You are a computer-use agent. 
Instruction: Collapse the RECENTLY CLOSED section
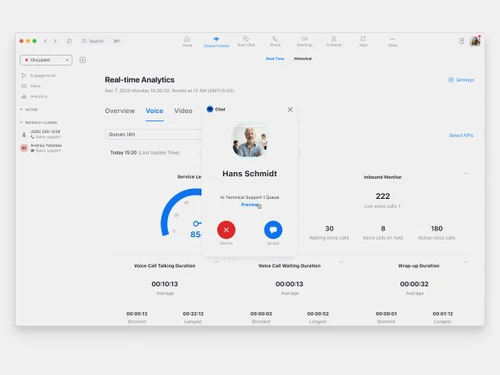(x=39, y=123)
